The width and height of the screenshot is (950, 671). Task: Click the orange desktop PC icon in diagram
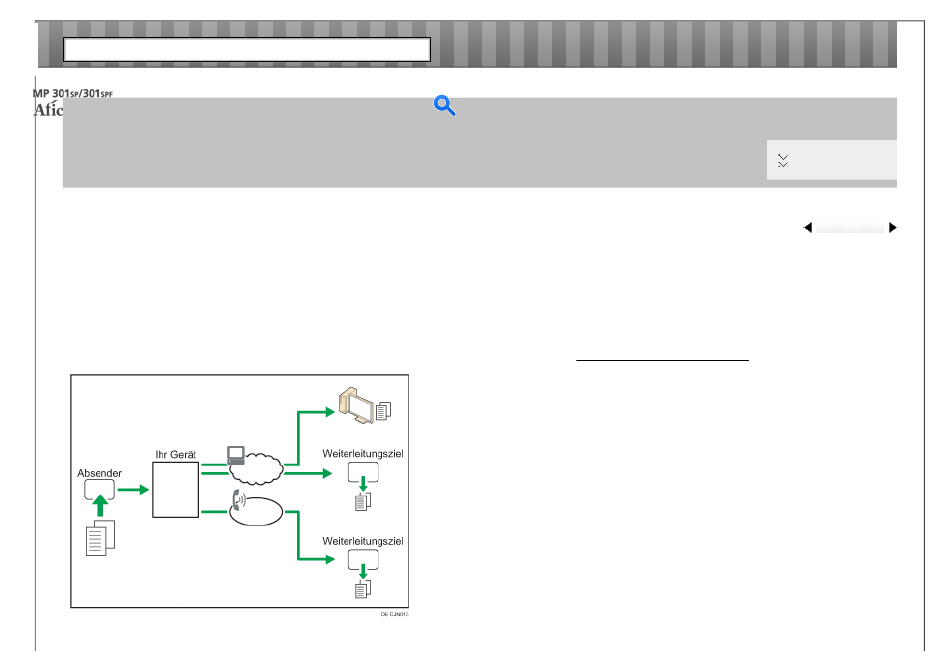pos(356,405)
